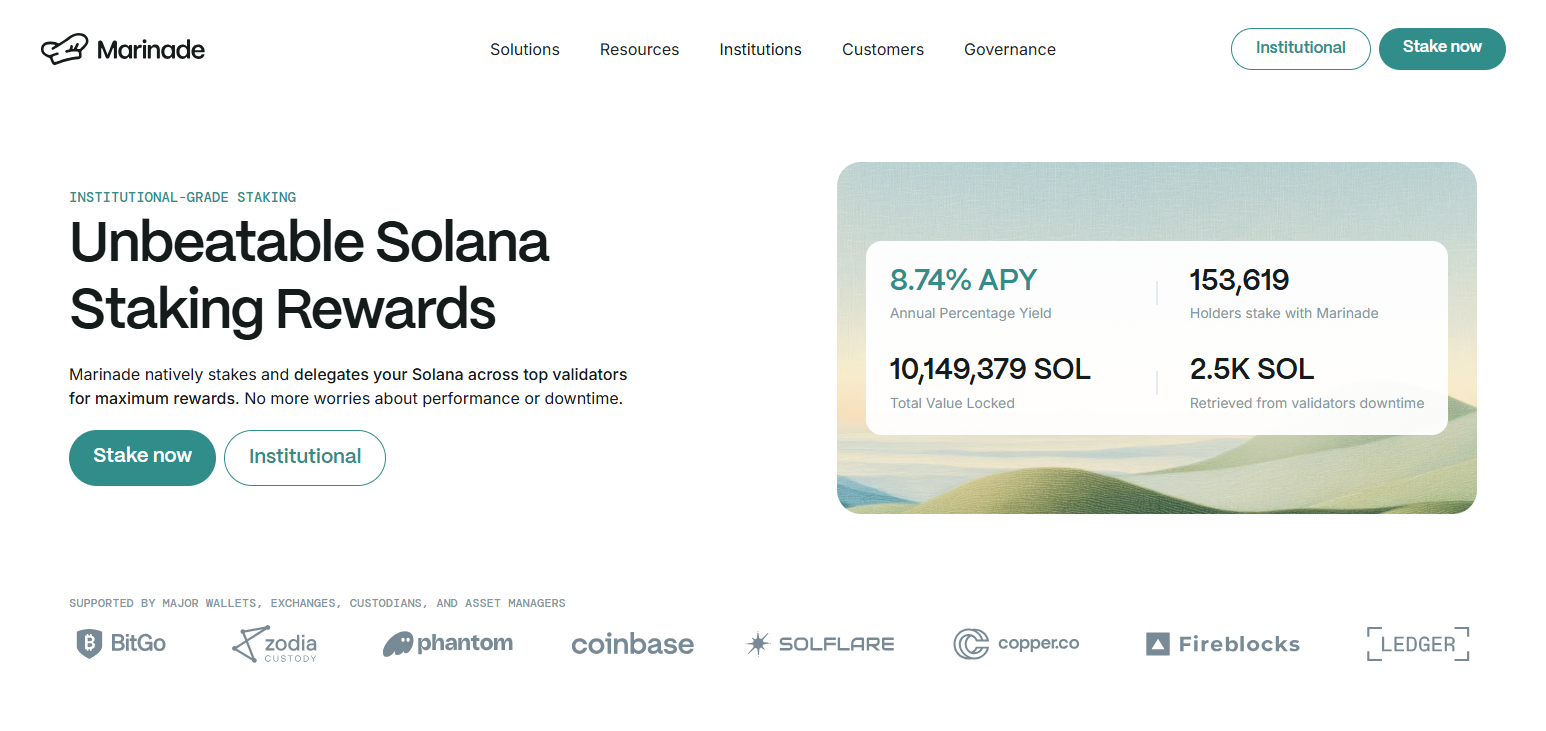Click the Ledger logo

tap(1416, 643)
